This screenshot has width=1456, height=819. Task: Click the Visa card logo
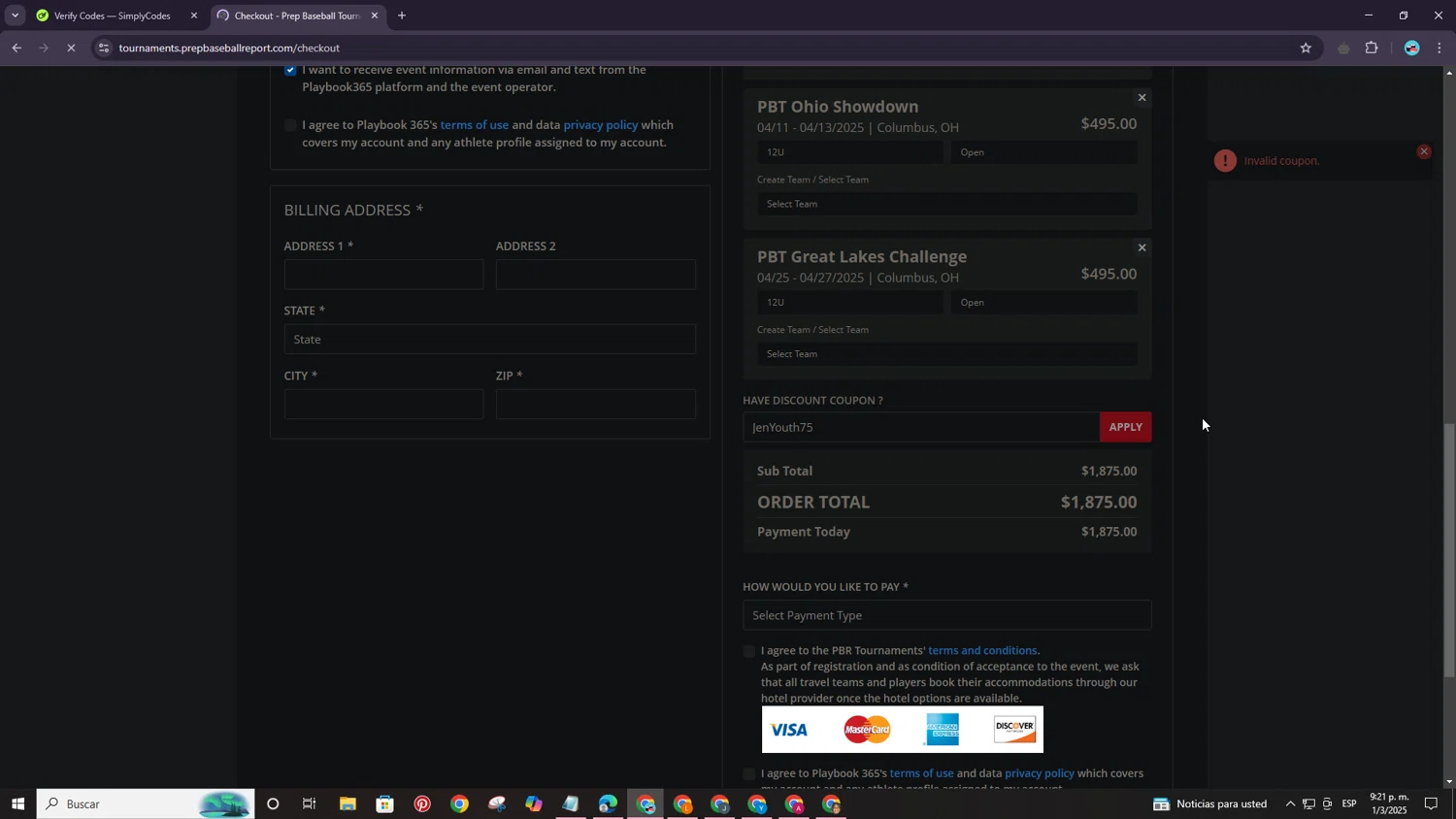[x=789, y=730]
